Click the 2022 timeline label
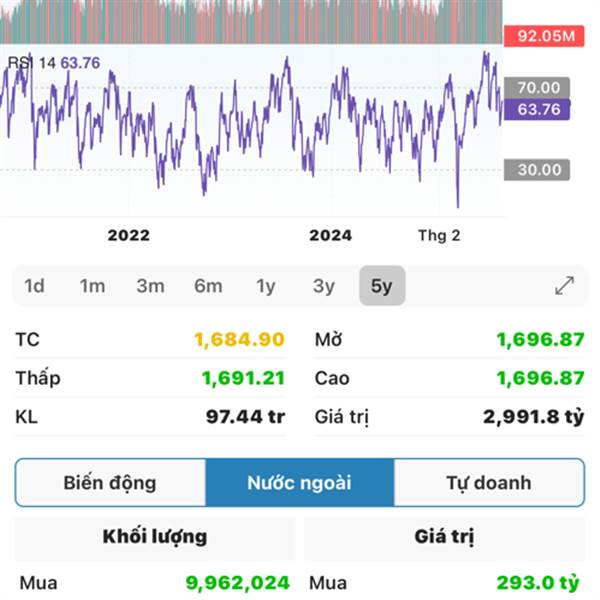 pyautogui.click(x=128, y=235)
